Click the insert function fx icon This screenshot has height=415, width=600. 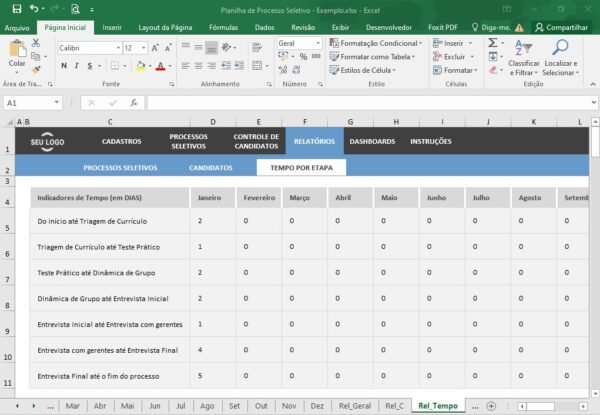[x=134, y=103]
